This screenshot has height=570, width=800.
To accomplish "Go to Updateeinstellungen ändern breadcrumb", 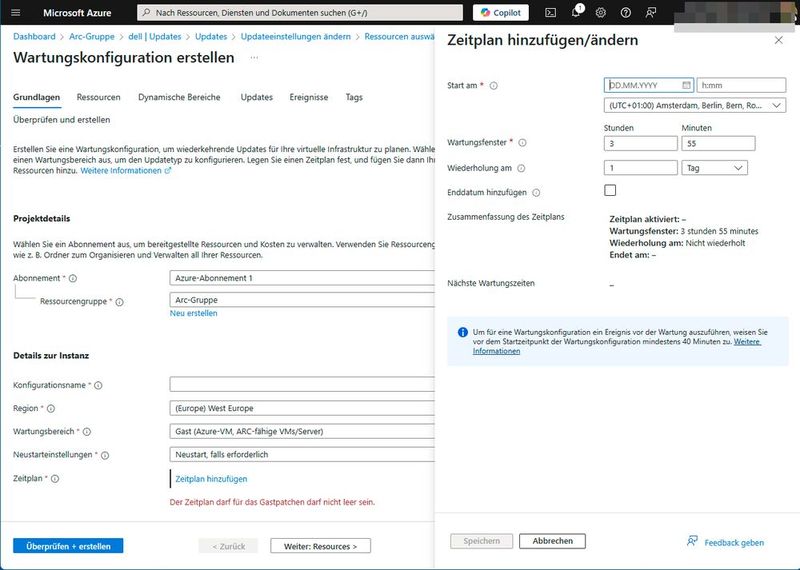I will click(x=296, y=37).
